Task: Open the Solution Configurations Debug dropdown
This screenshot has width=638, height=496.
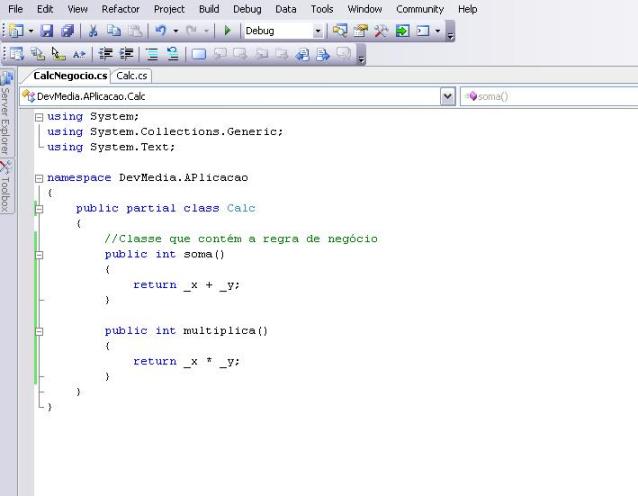Action: [x=318, y=31]
